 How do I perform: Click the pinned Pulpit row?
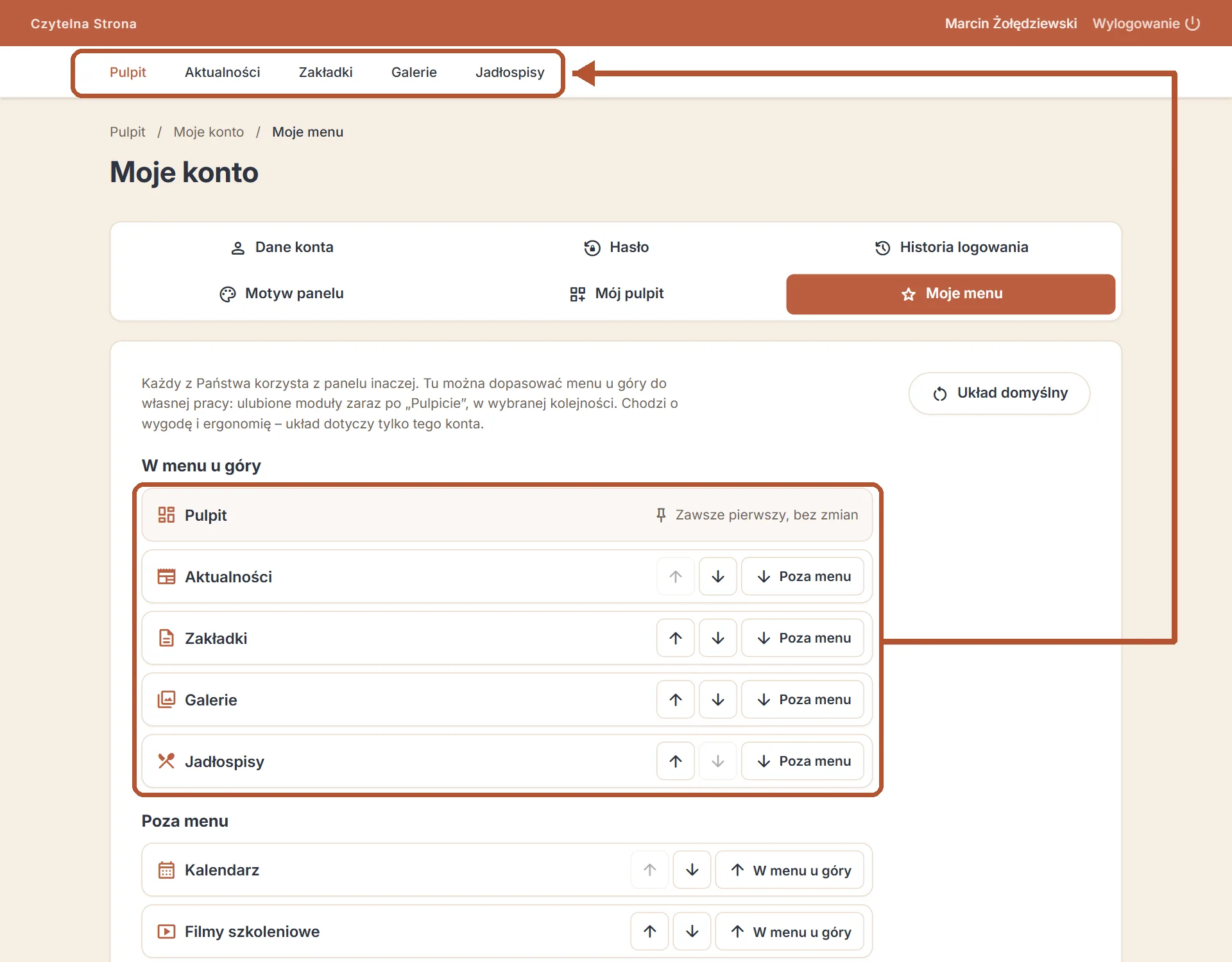(x=507, y=515)
